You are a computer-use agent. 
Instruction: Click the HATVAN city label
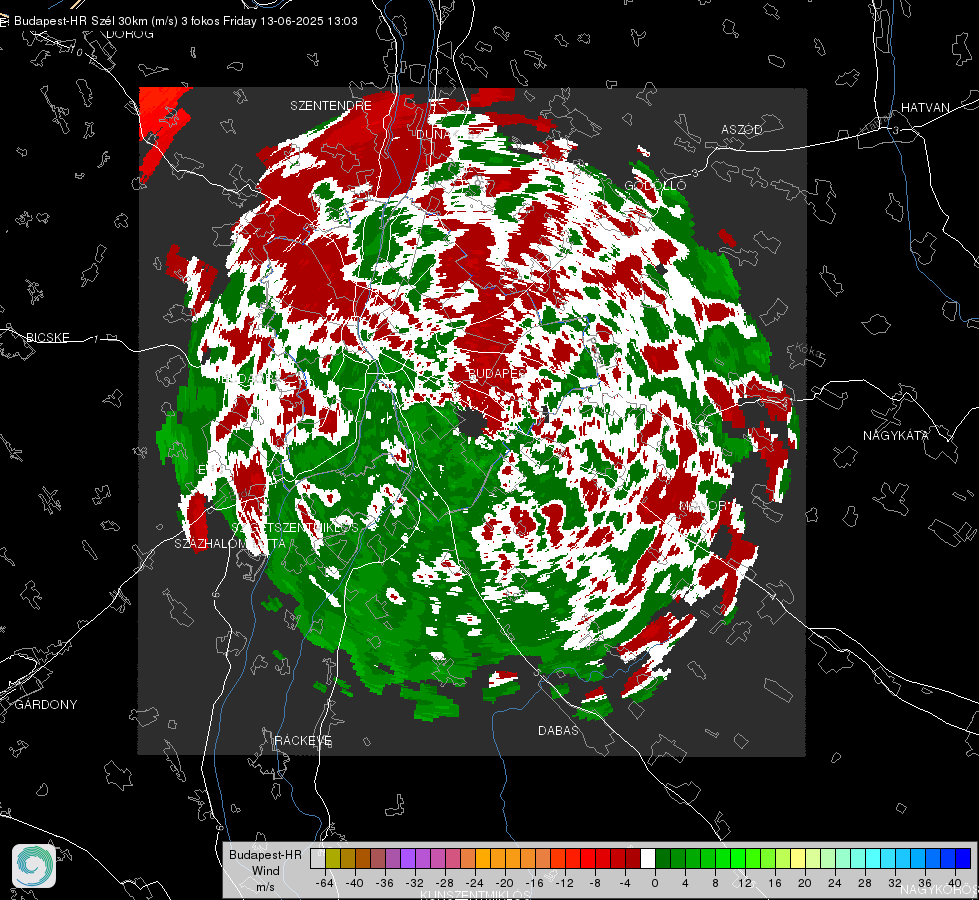925,107
